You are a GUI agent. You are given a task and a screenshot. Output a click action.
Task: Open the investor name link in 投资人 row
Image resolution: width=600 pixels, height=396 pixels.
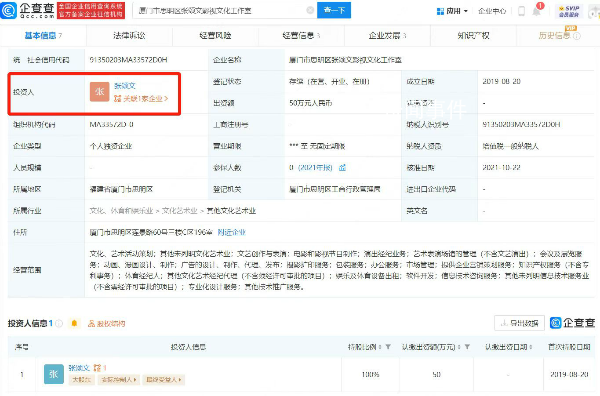tap(125, 86)
